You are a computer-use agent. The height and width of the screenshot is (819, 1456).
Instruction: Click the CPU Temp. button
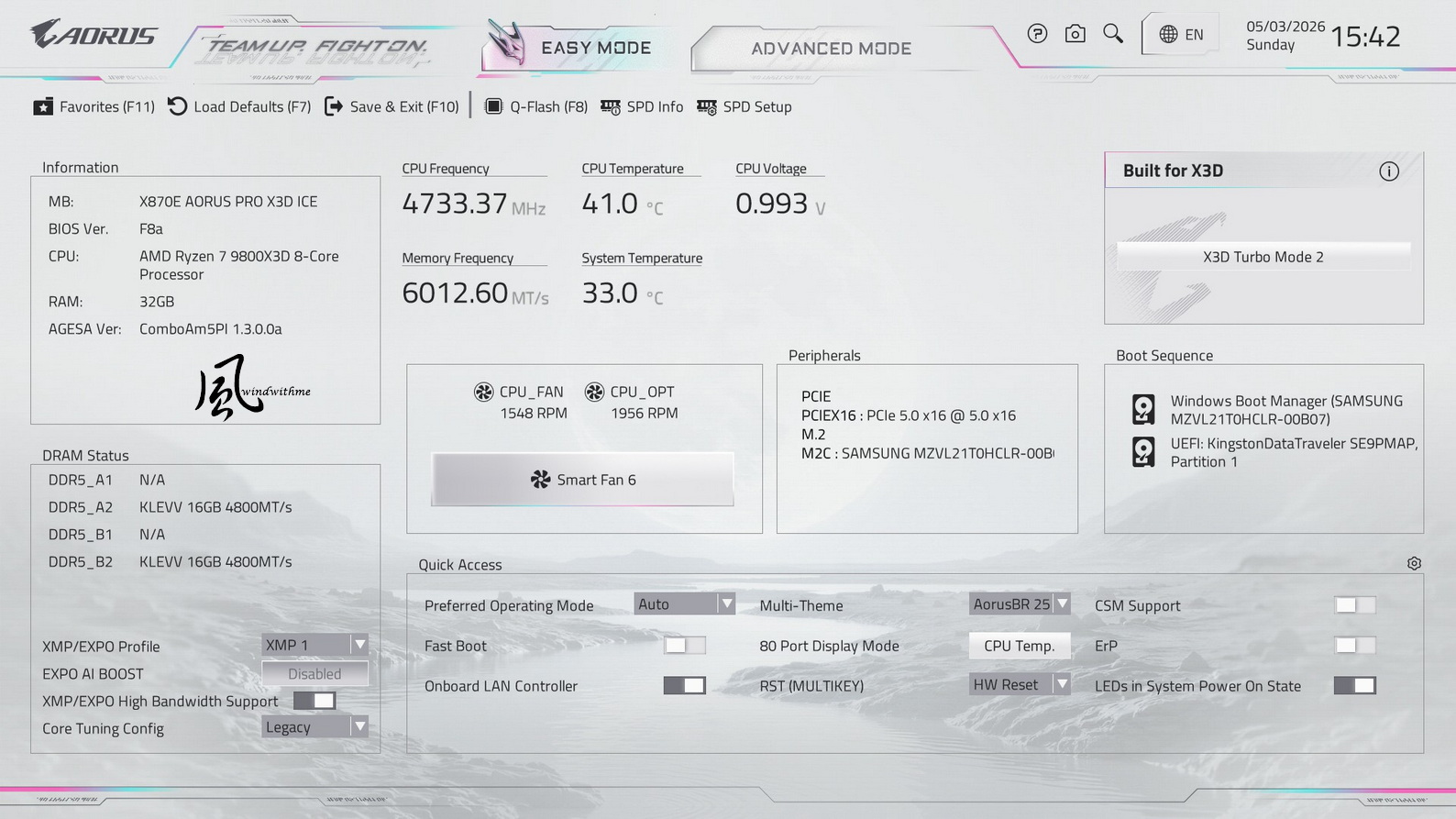(x=1020, y=646)
